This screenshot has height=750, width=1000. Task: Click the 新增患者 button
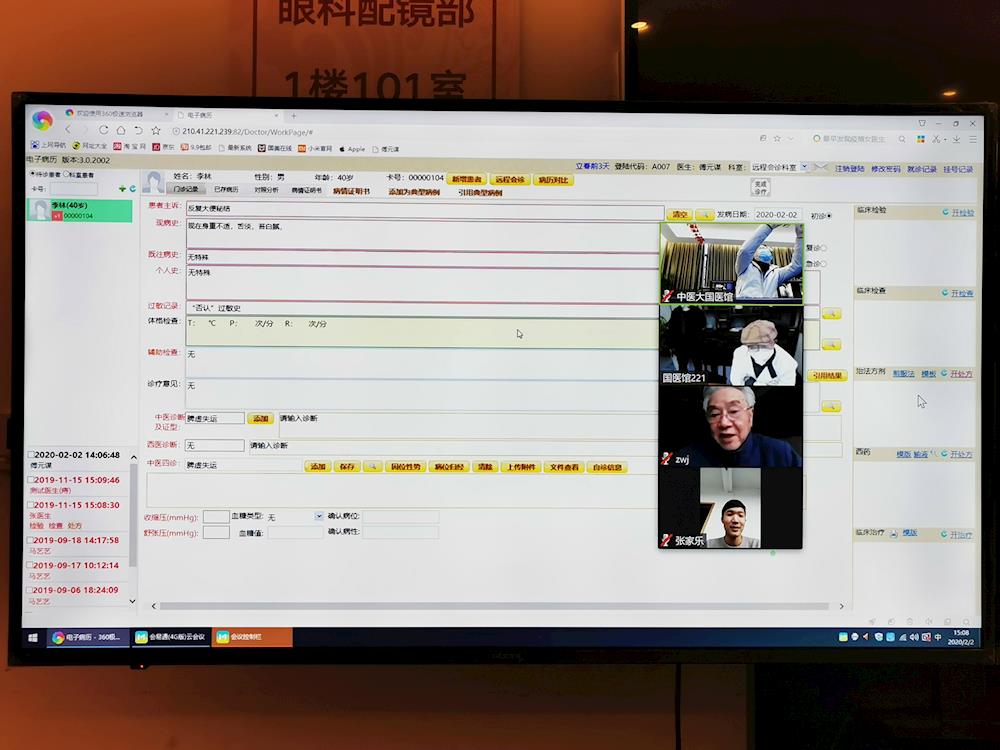point(466,180)
